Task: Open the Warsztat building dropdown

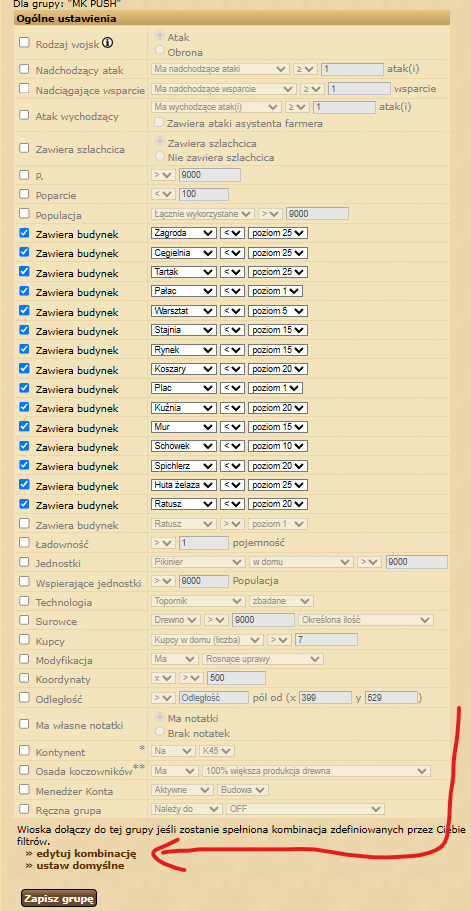Action: tap(183, 311)
